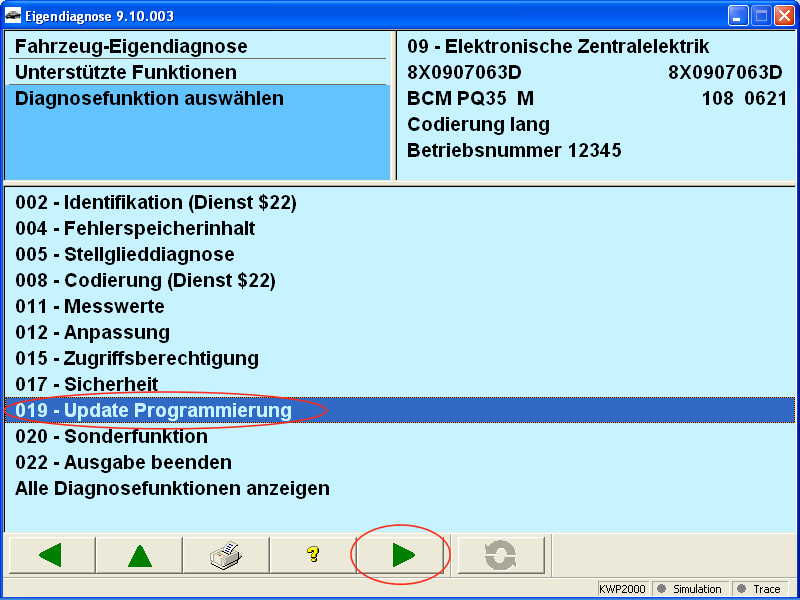Open help with the yellow question mark
Viewport: 800px width, 600px height.
(312, 555)
